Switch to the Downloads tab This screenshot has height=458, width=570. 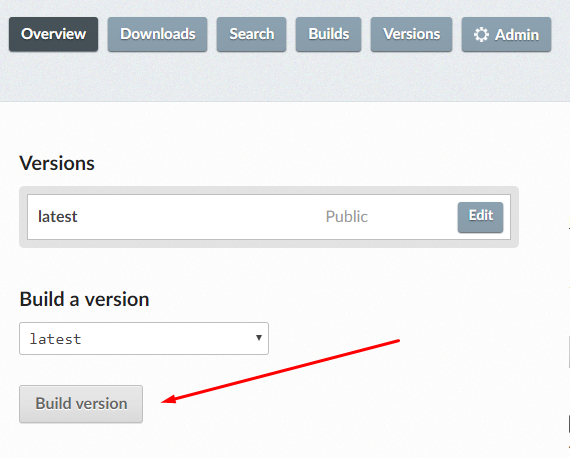157,34
